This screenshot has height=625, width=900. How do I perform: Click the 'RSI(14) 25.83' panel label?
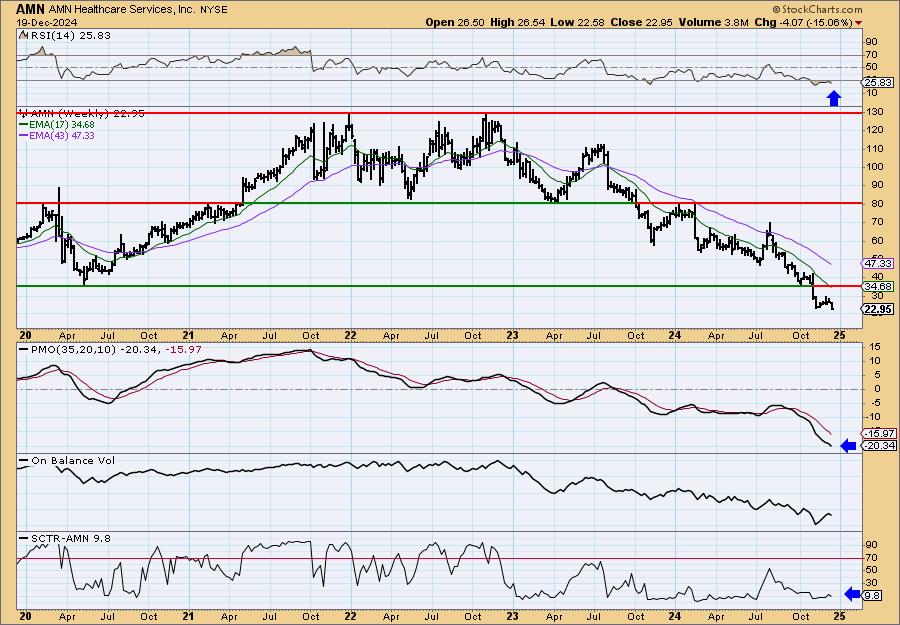point(70,36)
